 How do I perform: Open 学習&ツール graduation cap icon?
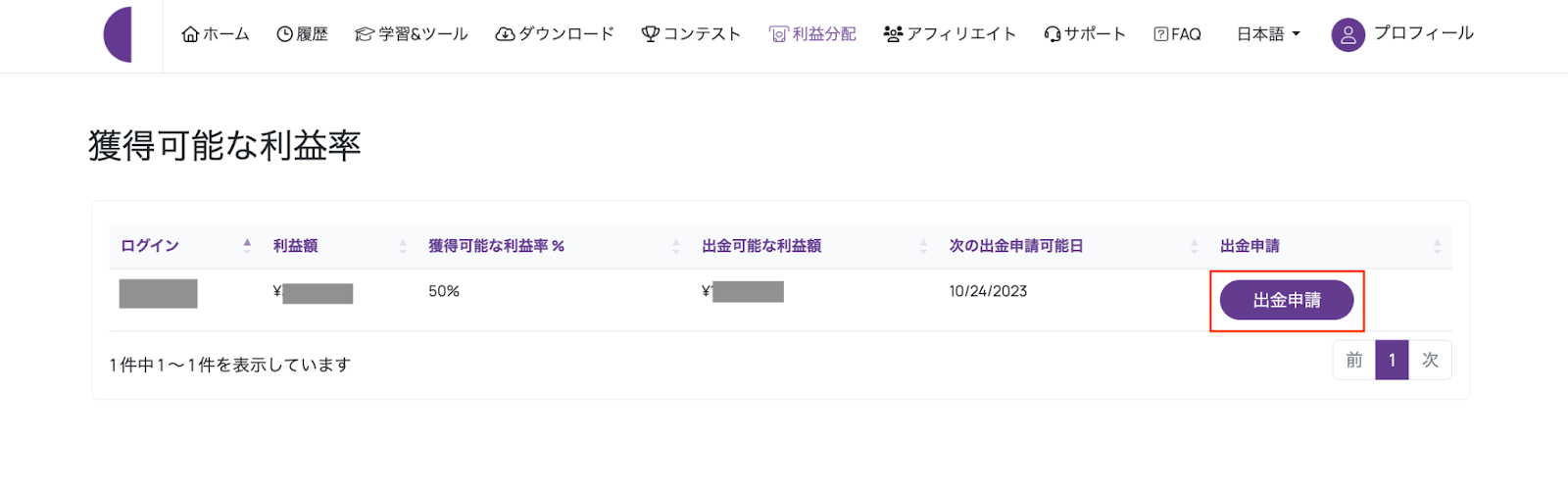coord(365,34)
